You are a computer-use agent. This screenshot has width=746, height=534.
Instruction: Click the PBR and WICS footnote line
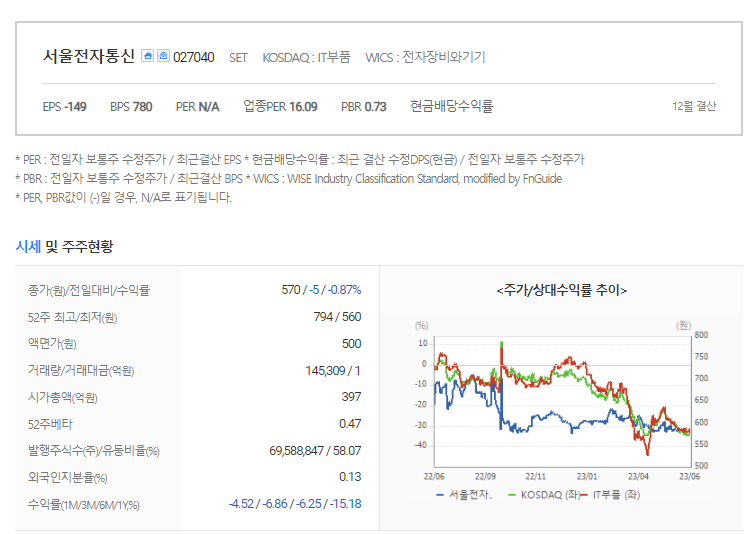(x=288, y=179)
